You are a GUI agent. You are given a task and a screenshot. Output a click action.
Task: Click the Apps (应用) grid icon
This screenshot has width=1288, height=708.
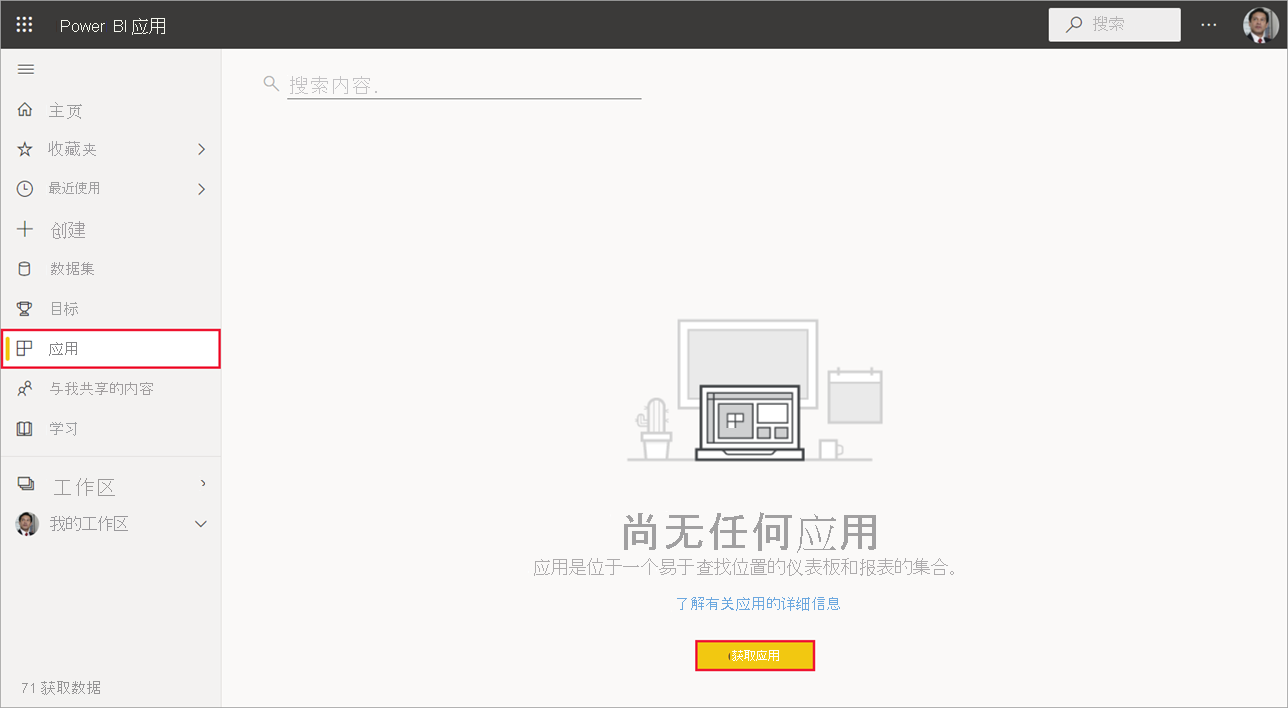tap(26, 348)
